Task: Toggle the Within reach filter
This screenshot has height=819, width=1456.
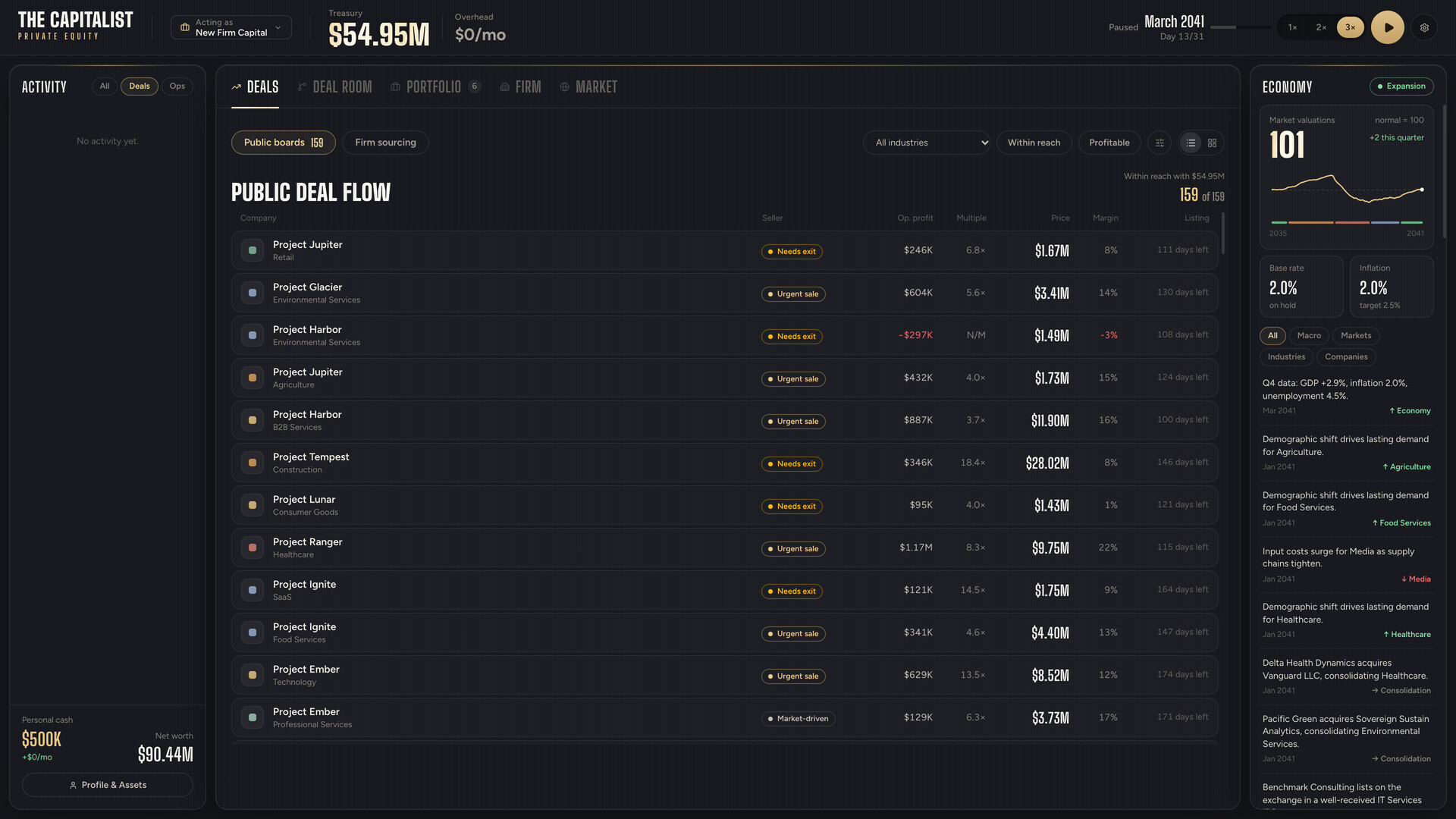Action: pos(1034,143)
